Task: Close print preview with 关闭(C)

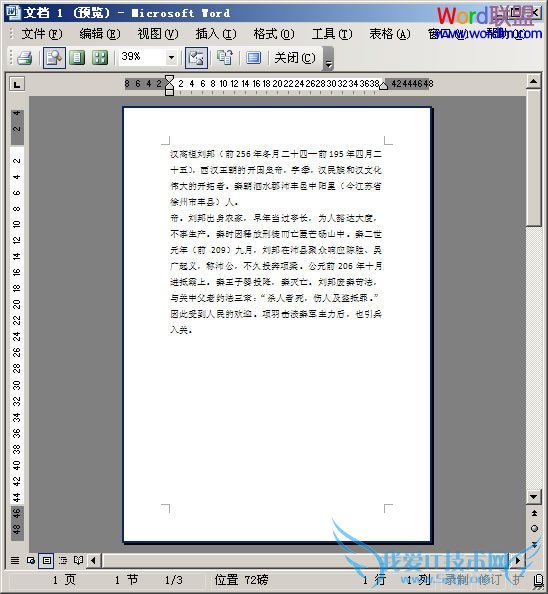Action: [295, 58]
